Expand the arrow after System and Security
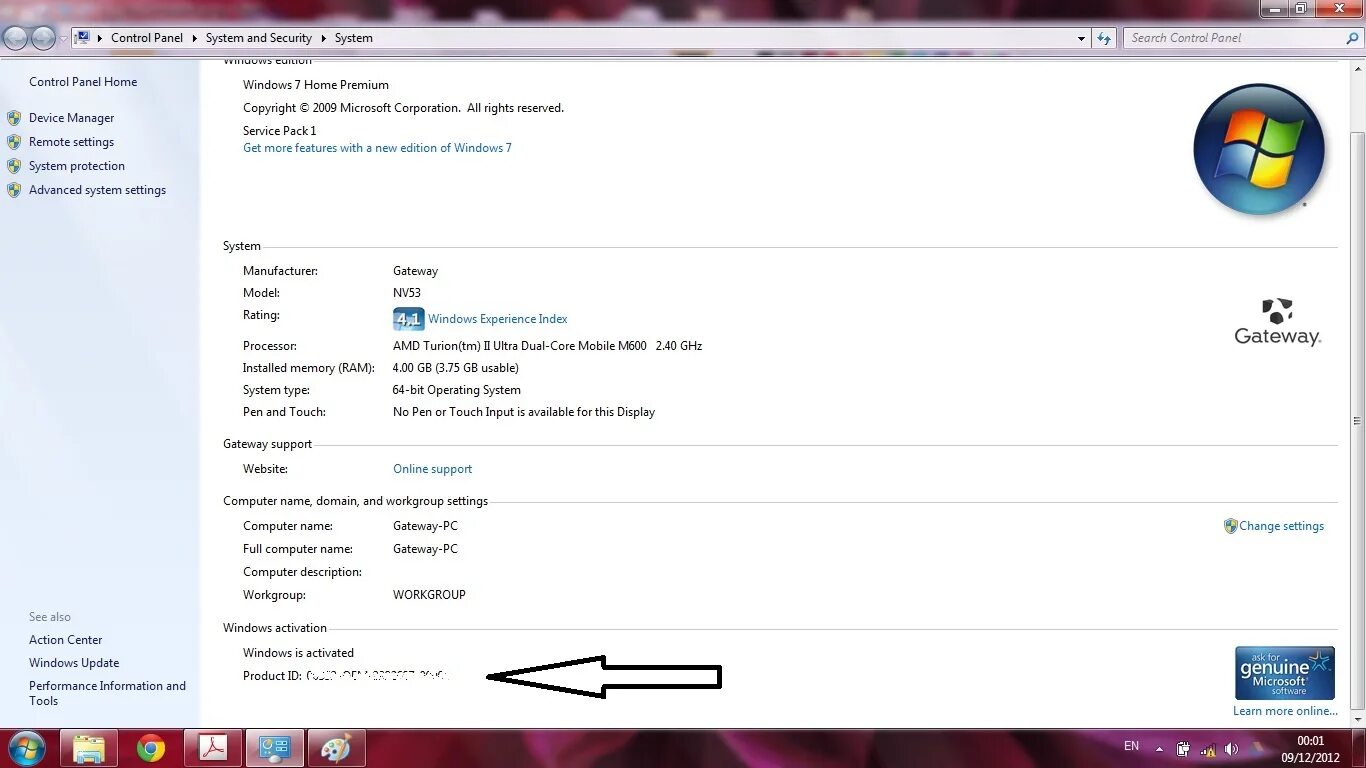The height and width of the screenshot is (768, 1366). (324, 38)
